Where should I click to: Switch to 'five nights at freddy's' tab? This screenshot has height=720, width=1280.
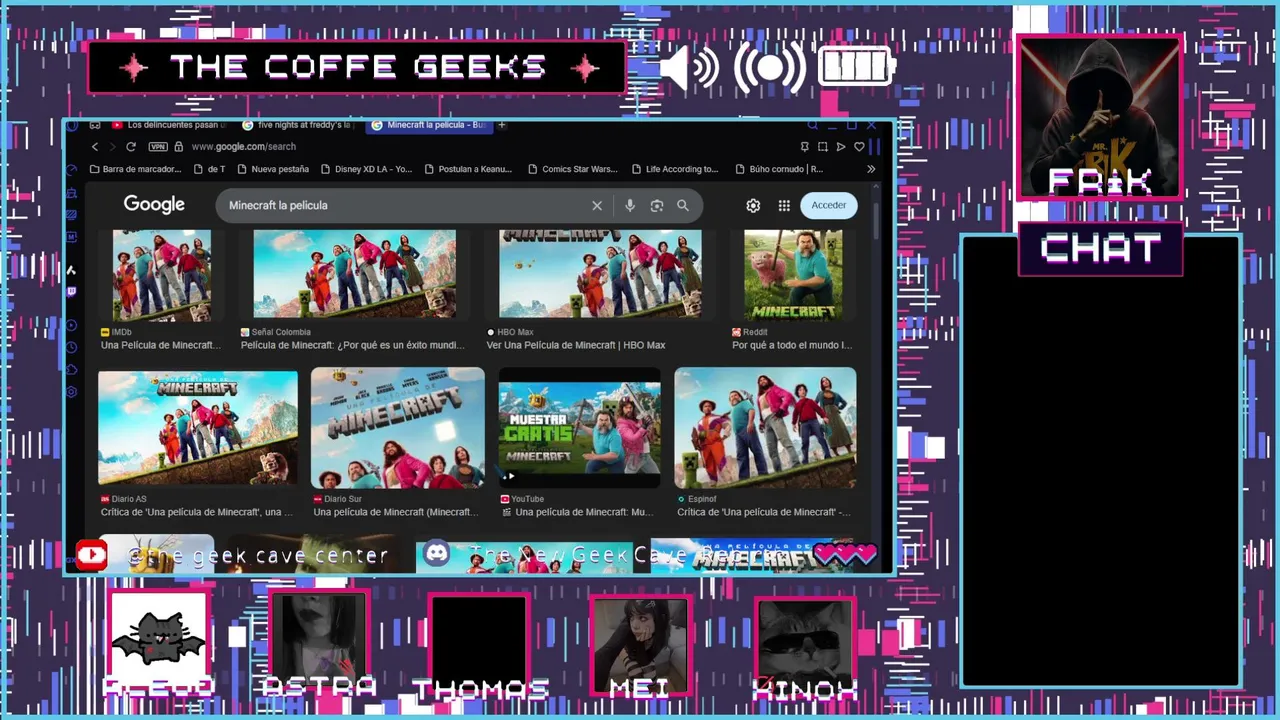pos(297,125)
